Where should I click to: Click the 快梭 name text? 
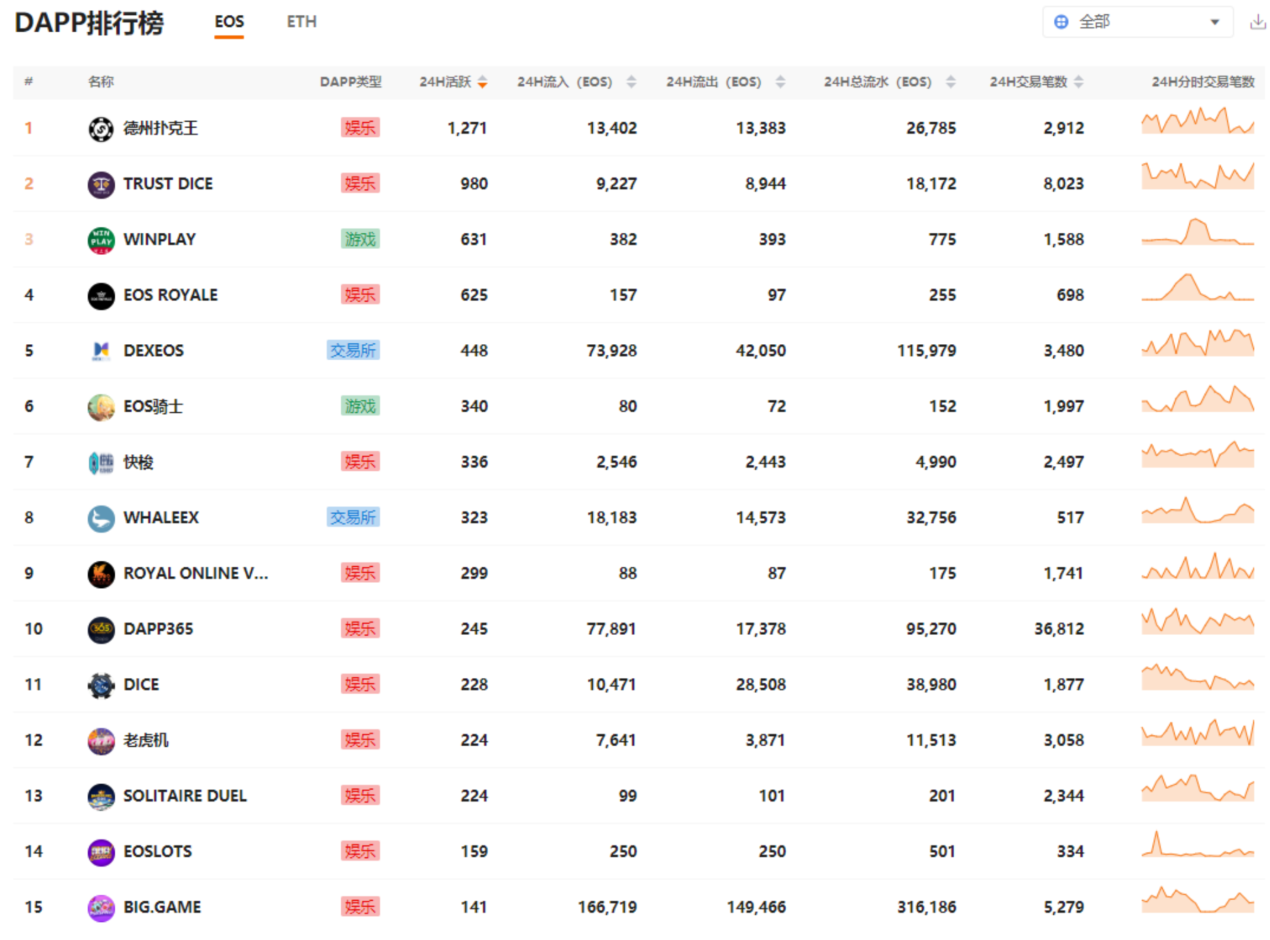point(139,462)
